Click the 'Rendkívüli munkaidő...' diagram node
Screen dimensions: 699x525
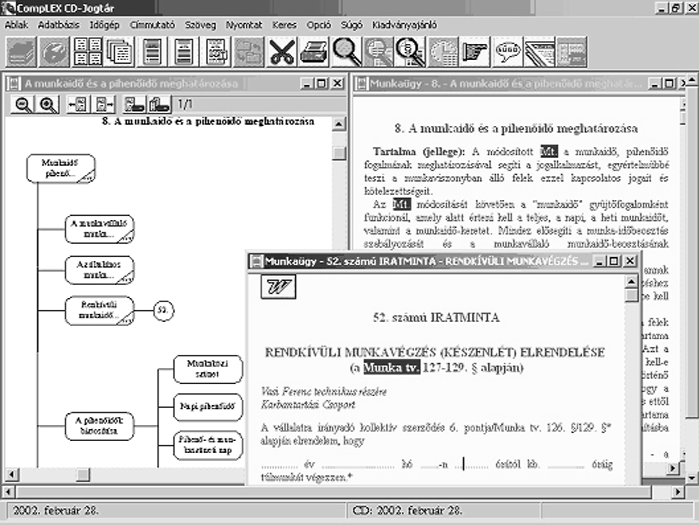pos(99,310)
